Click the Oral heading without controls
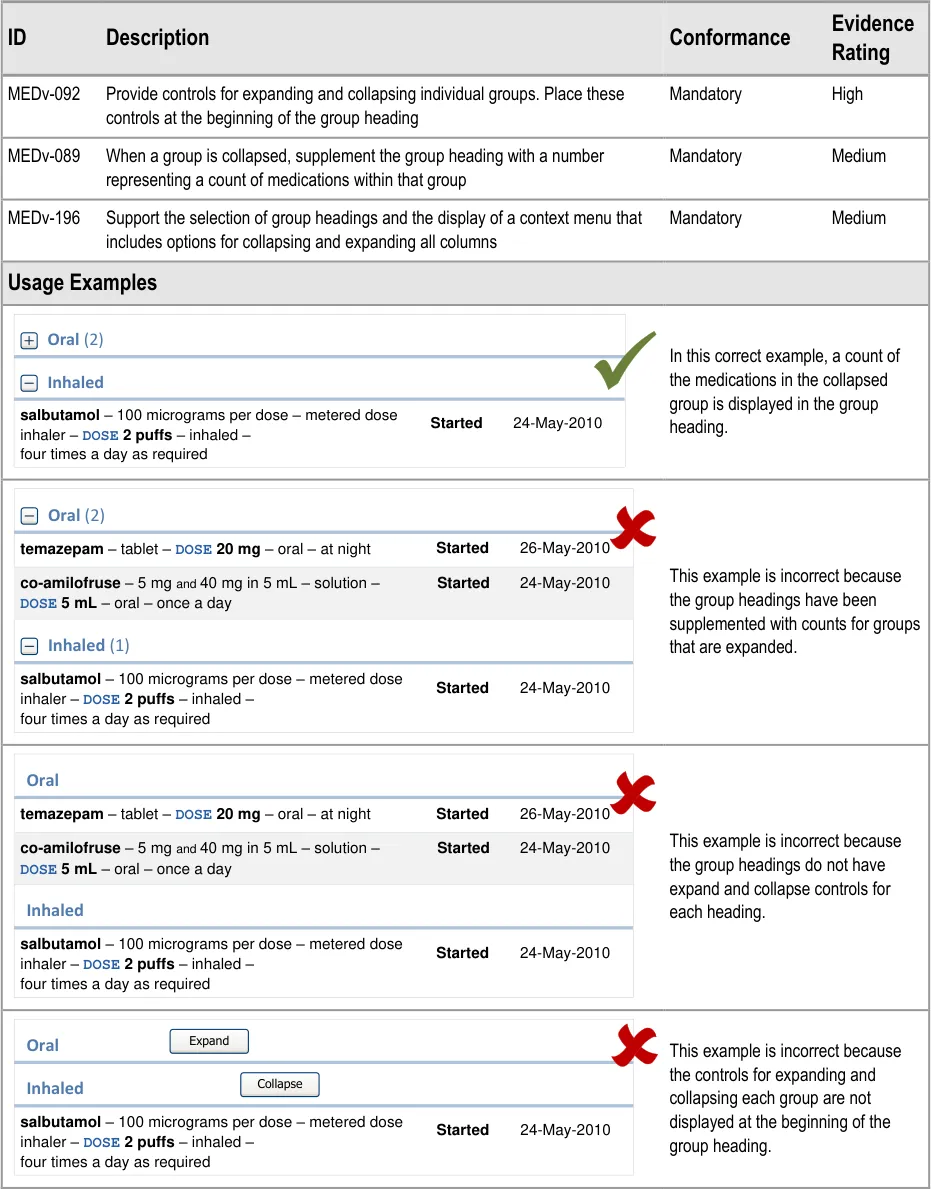Image resolution: width=931 pixels, height=1189 pixels. tap(43, 781)
